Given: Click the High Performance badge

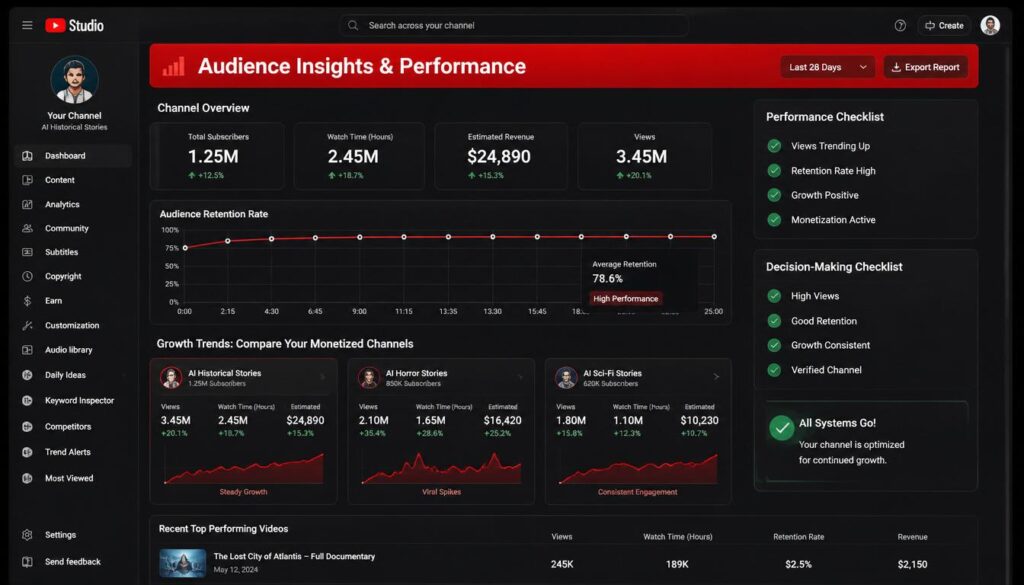Looking at the screenshot, I should [x=626, y=298].
